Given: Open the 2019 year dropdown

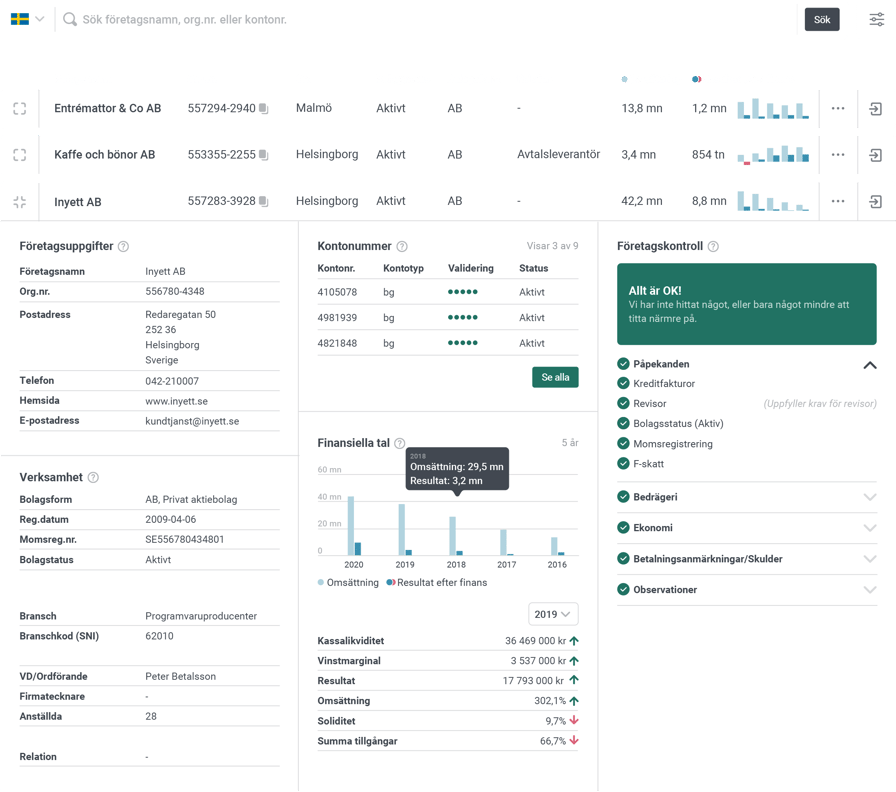Looking at the screenshot, I should pyautogui.click(x=553, y=614).
